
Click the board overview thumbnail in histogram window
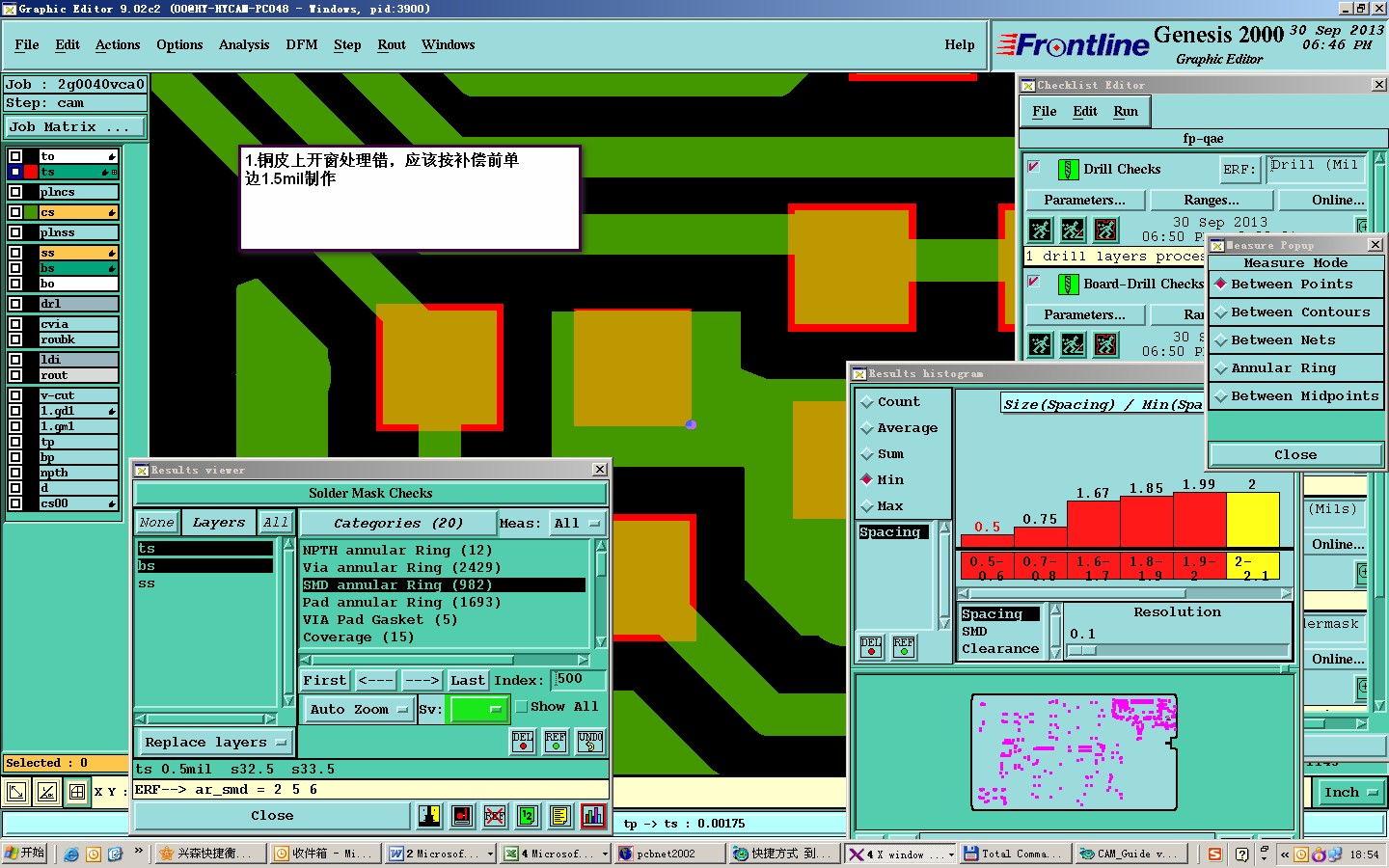coord(1075,751)
